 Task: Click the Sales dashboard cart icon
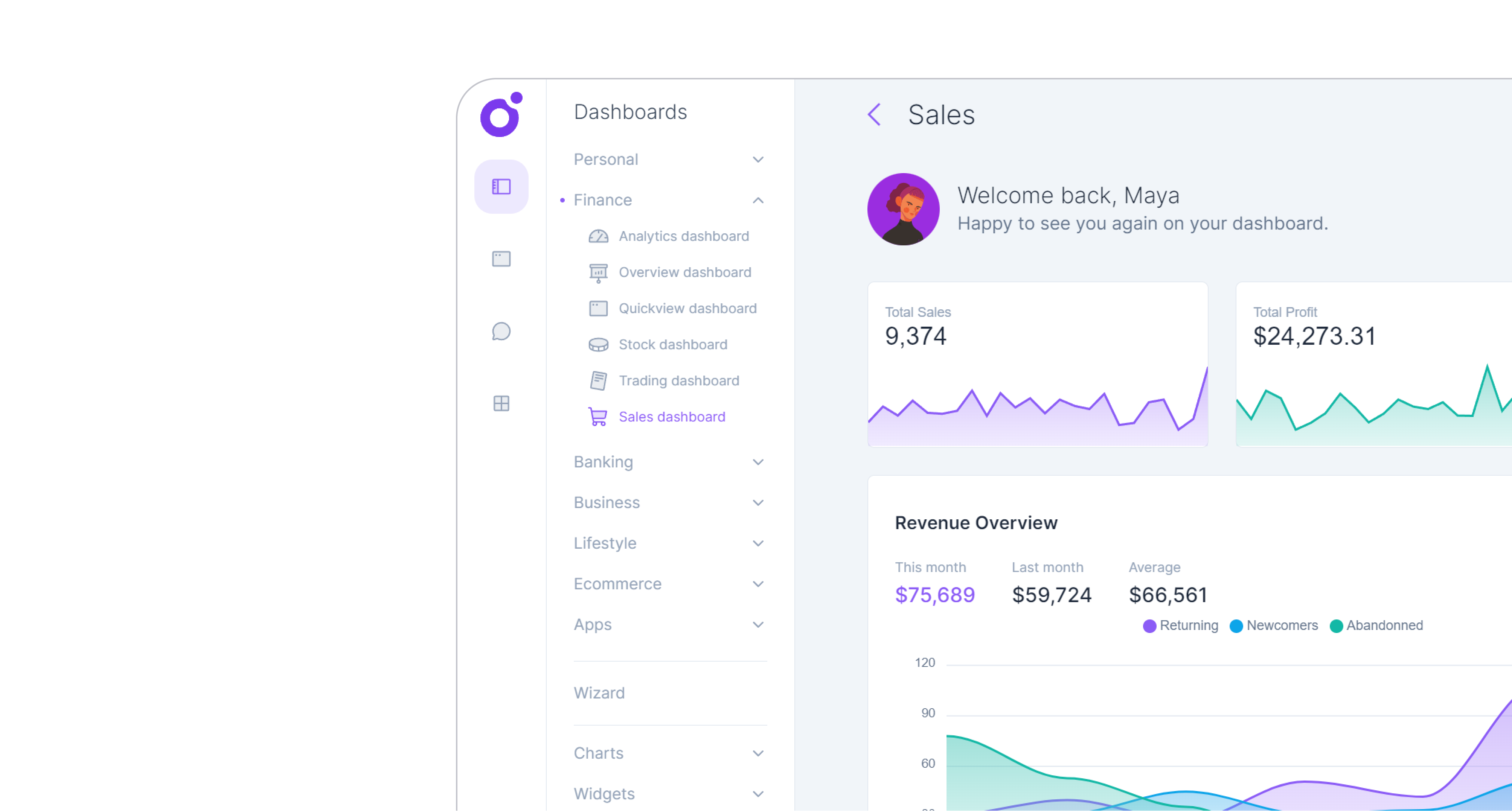598,417
